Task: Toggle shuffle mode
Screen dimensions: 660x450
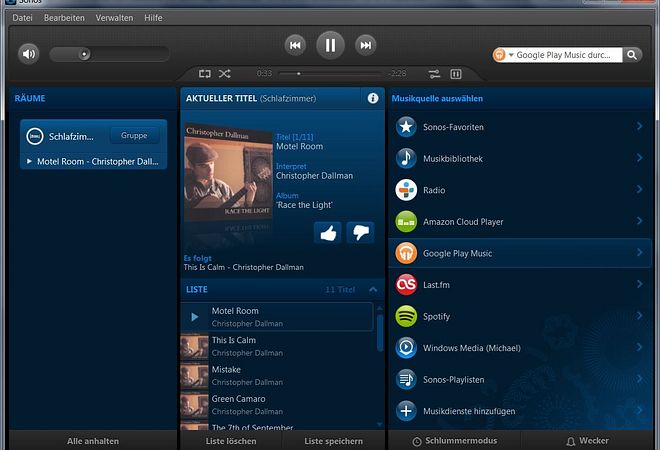Action: (x=224, y=74)
